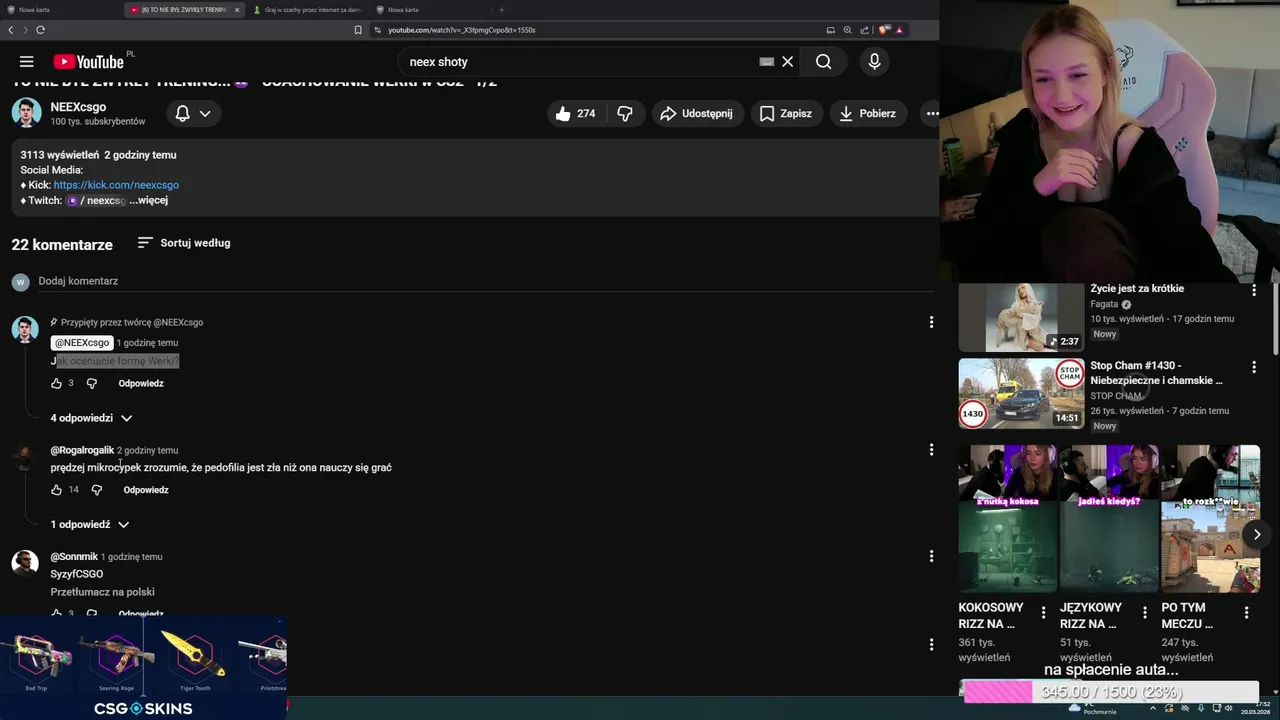Open options for JĘZYKOWY RIZZ short
1280x720 pixels.
[1145, 613]
